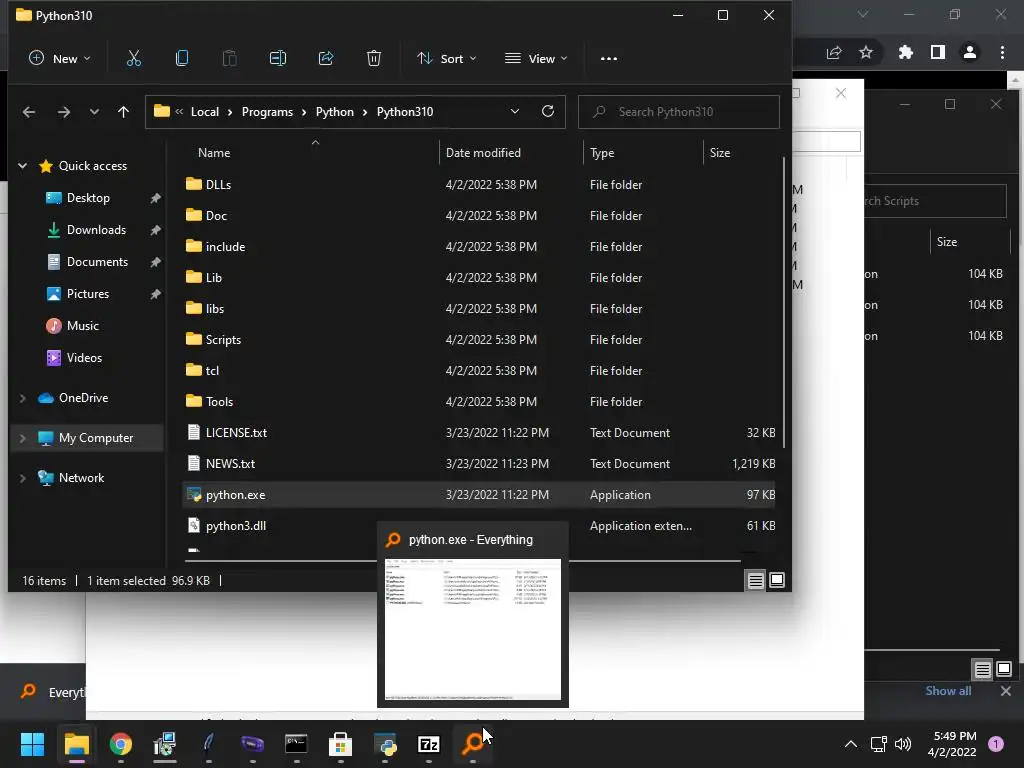The width and height of the screenshot is (1024, 768).
Task: Go forward with the right arrow
Action: point(63,112)
